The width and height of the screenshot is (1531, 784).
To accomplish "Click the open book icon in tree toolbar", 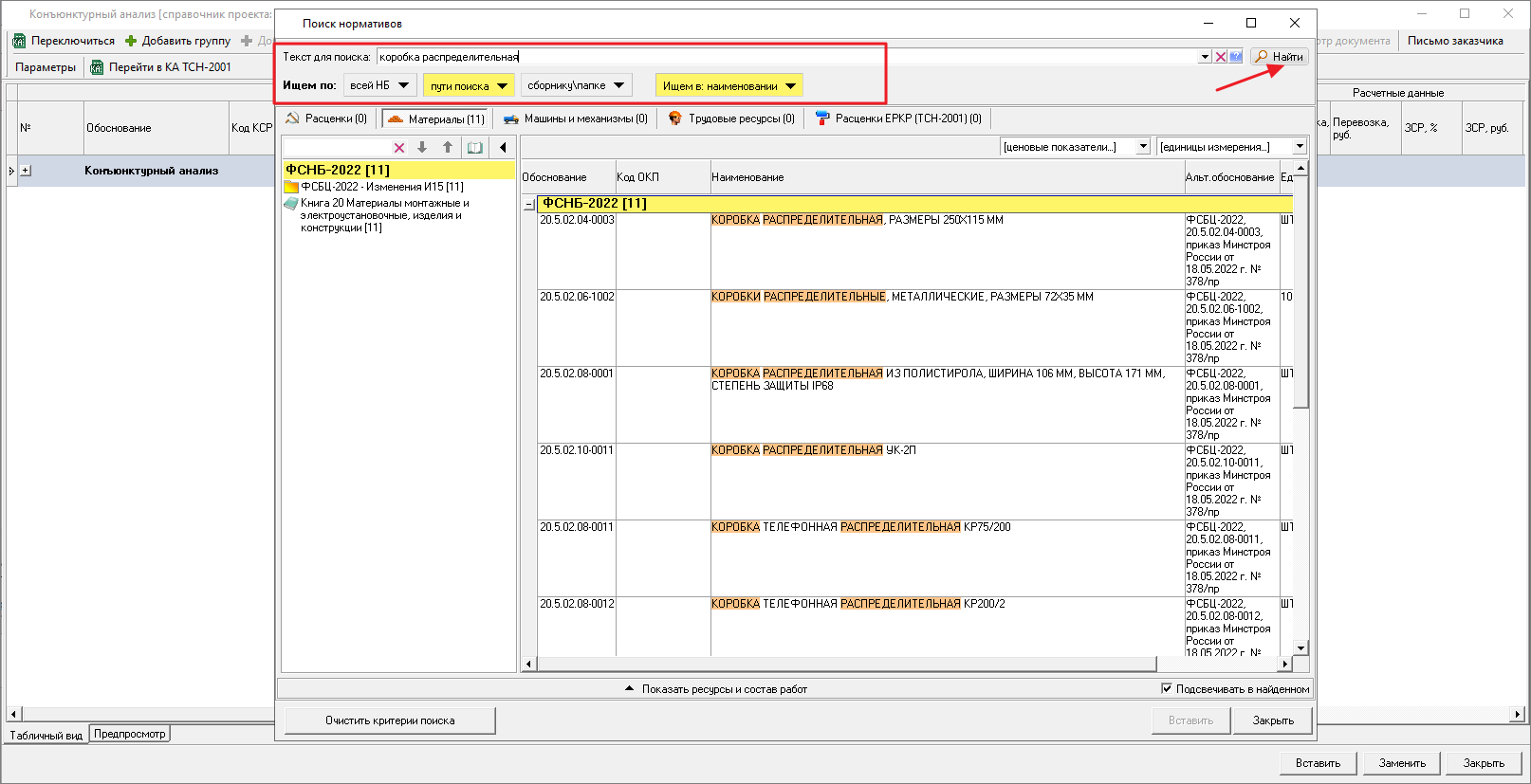I will pos(475,148).
